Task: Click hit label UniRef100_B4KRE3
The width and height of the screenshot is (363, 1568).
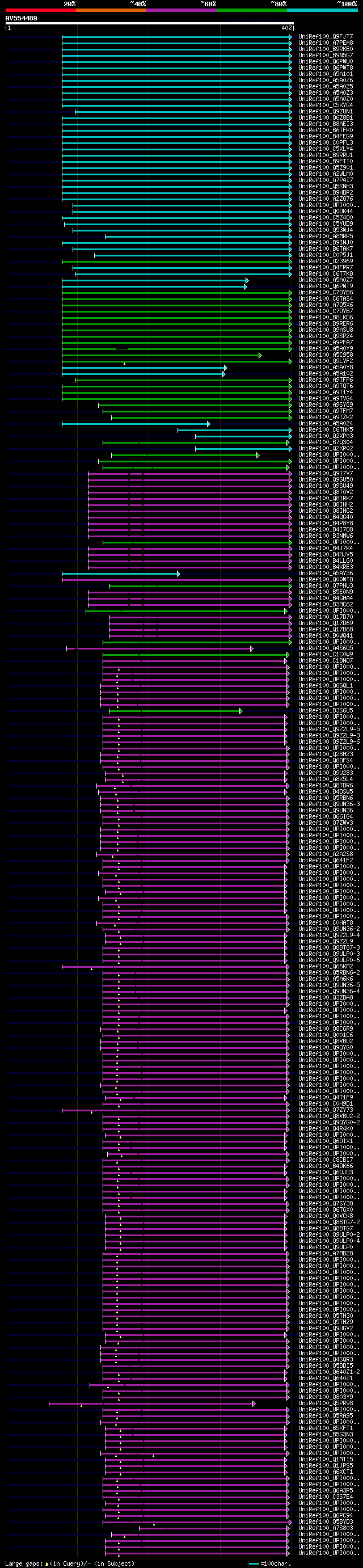Action: [325, 567]
